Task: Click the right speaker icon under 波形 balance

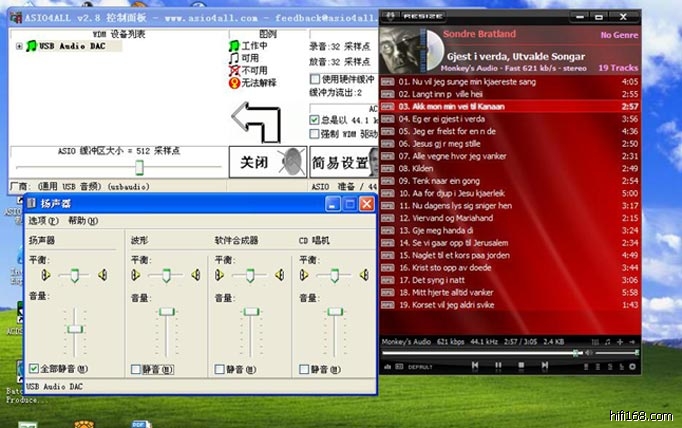Action: (195, 275)
